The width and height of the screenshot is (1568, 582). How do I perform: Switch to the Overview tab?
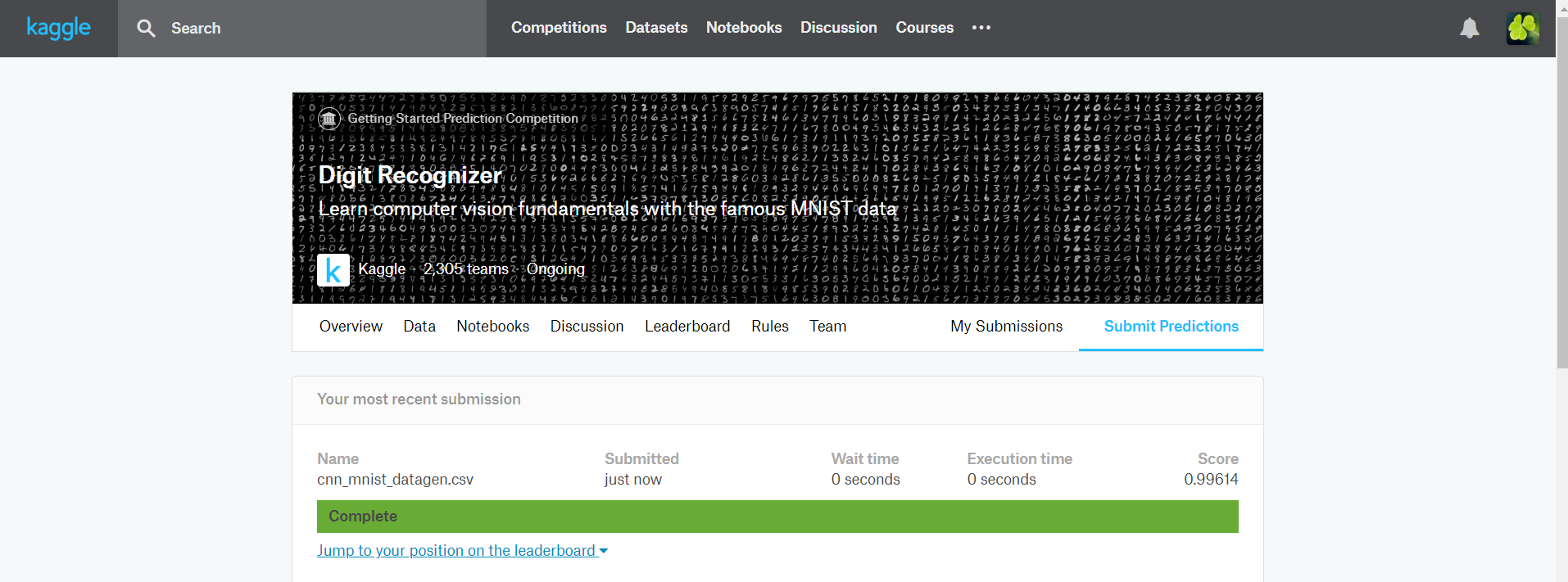pyautogui.click(x=351, y=327)
